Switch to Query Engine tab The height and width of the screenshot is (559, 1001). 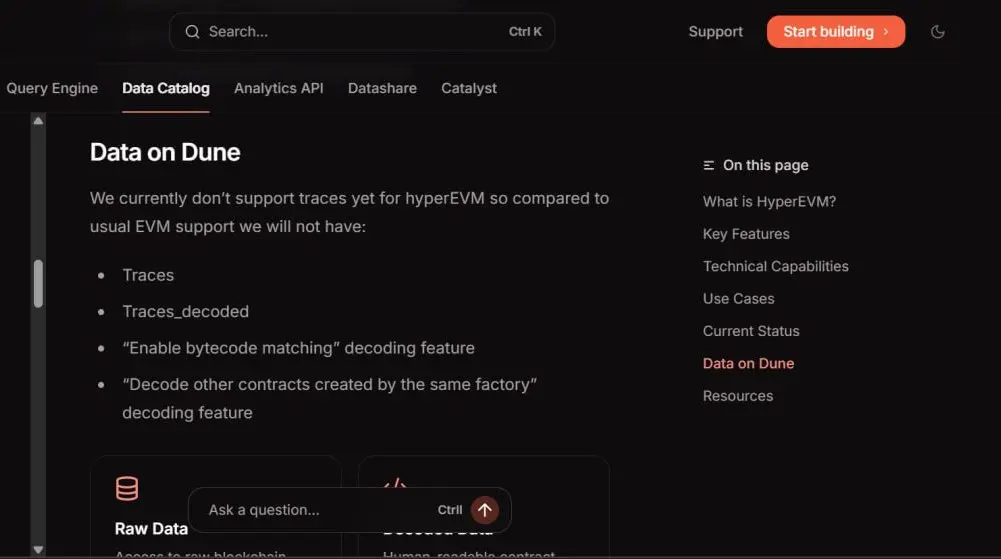point(52,88)
